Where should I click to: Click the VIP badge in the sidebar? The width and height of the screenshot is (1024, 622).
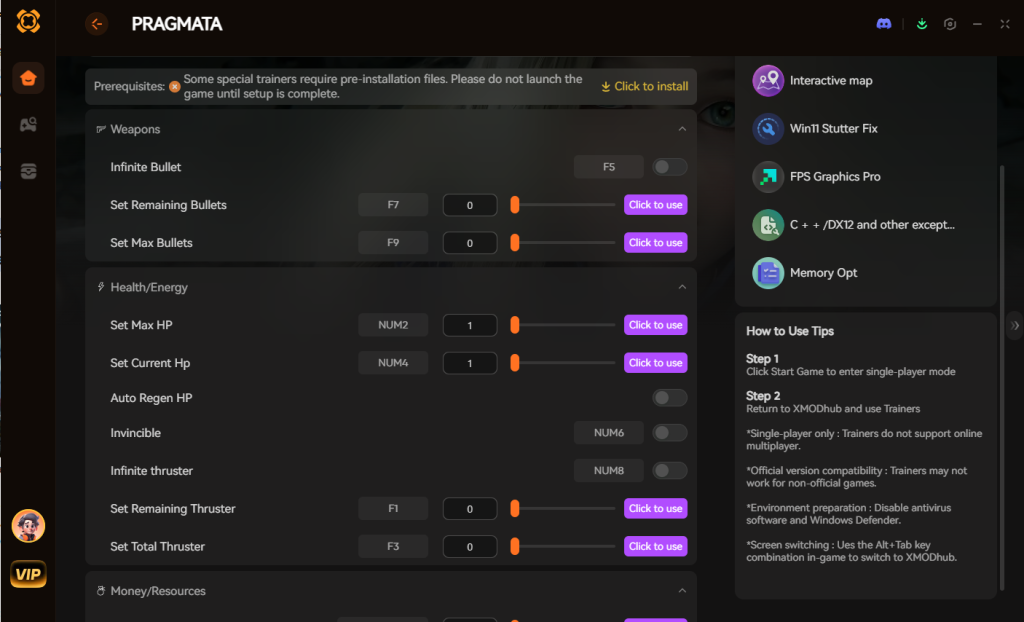point(28,574)
